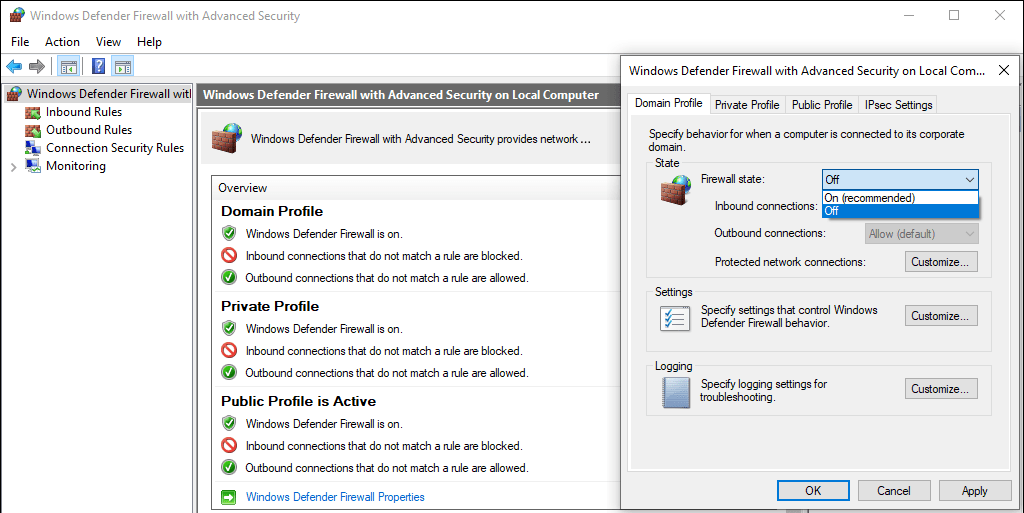The height and width of the screenshot is (513, 1024).
Task: Switch to the Private Profile tab
Action: pyautogui.click(x=747, y=104)
